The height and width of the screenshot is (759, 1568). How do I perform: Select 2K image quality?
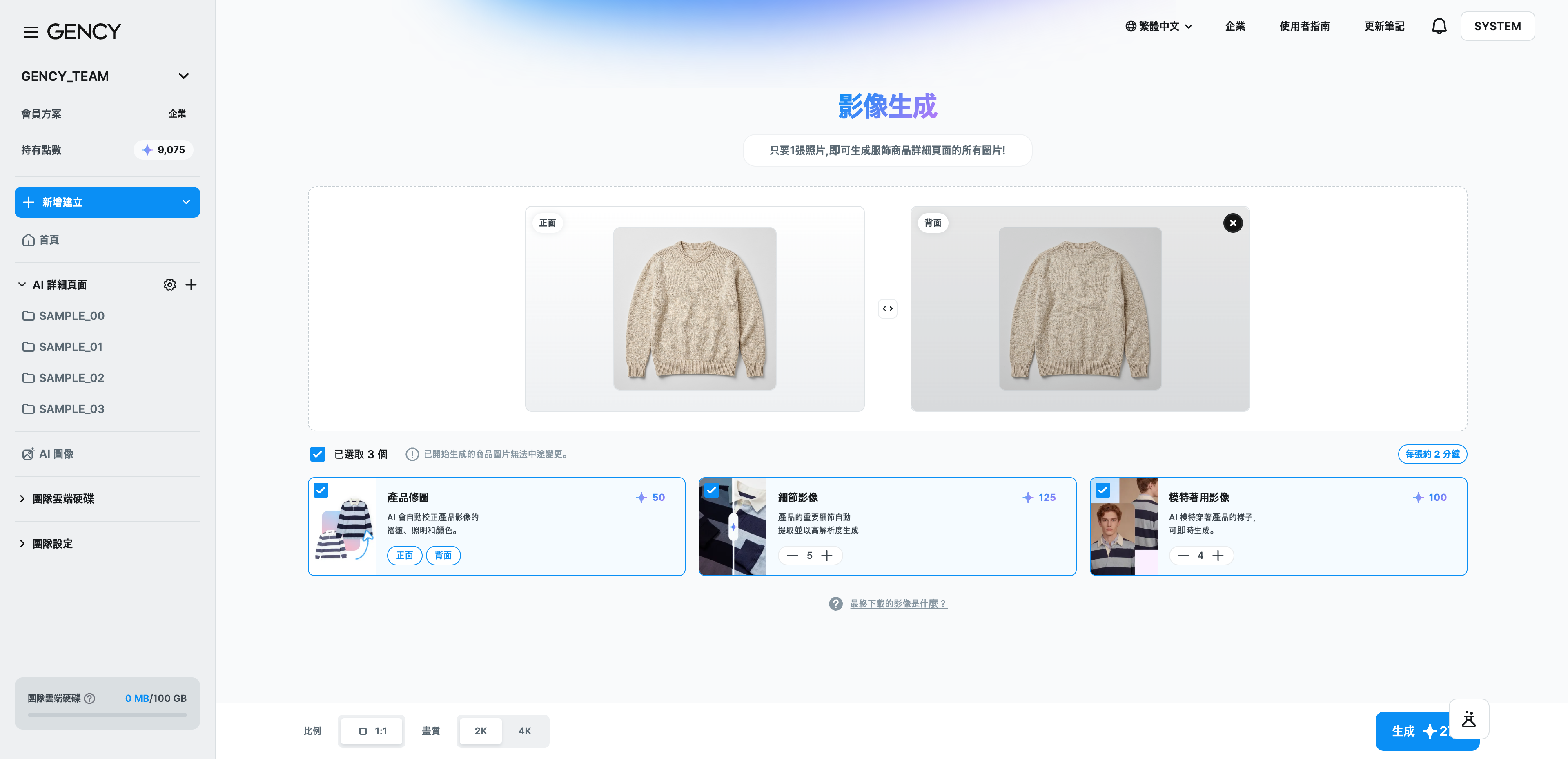(x=480, y=731)
